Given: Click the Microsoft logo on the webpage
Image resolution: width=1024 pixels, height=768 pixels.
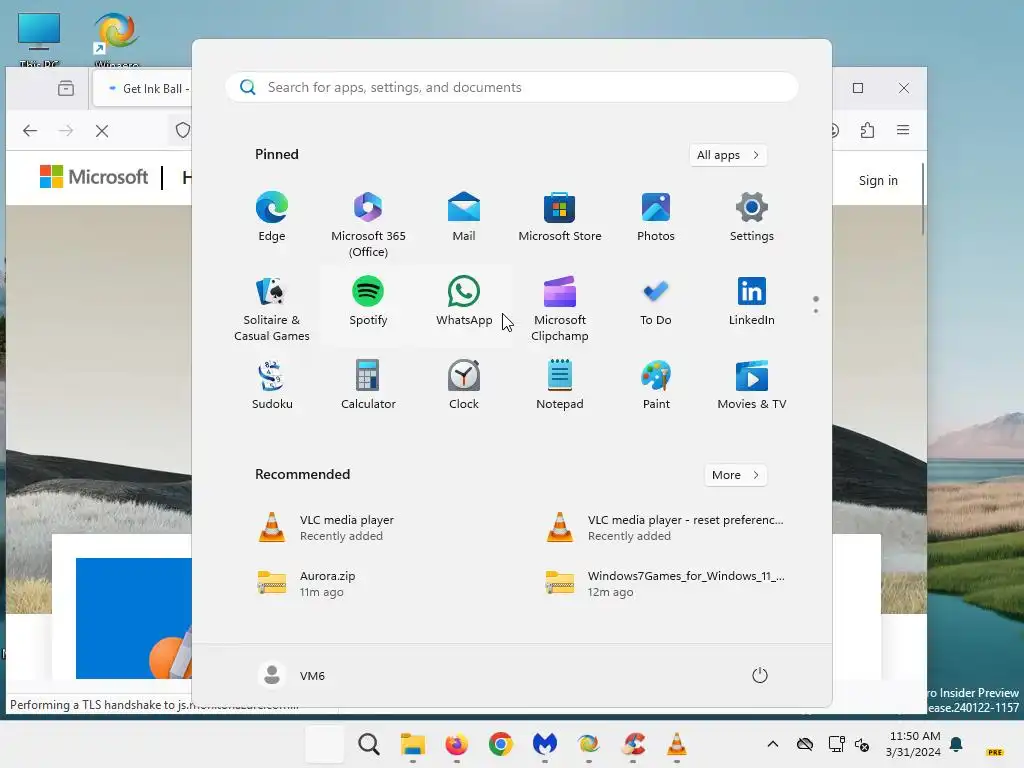Looking at the screenshot, I should point(93,177).
